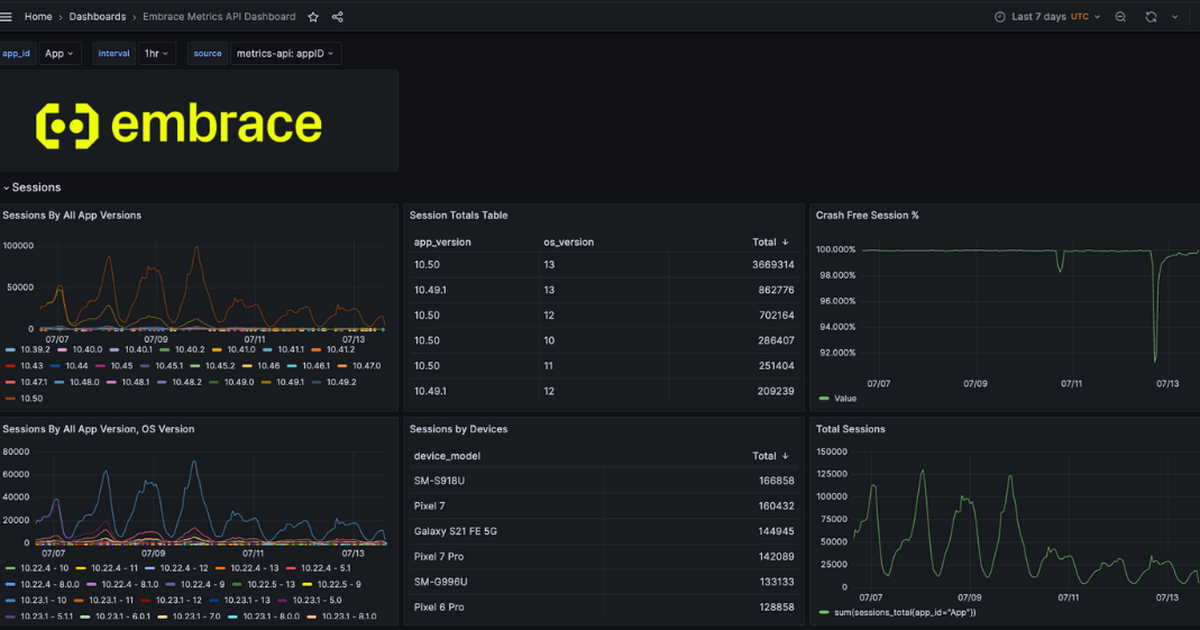Screen dimensions: 1200x630
Task: Open the source metrics-api: appID dropdown
Action: click(x=286, y=54)
